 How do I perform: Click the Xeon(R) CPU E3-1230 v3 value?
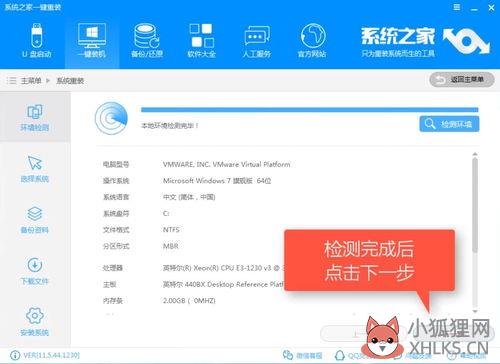pos(223,268)
